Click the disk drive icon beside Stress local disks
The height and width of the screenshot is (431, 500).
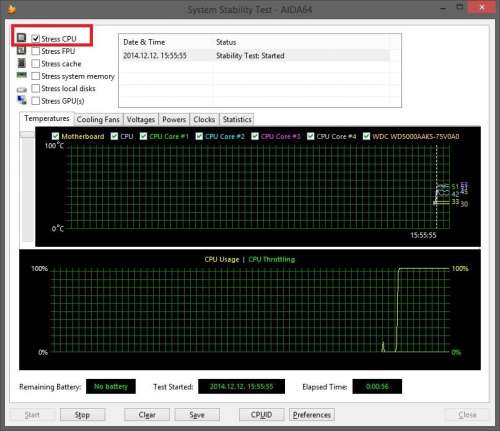[22, 89]
